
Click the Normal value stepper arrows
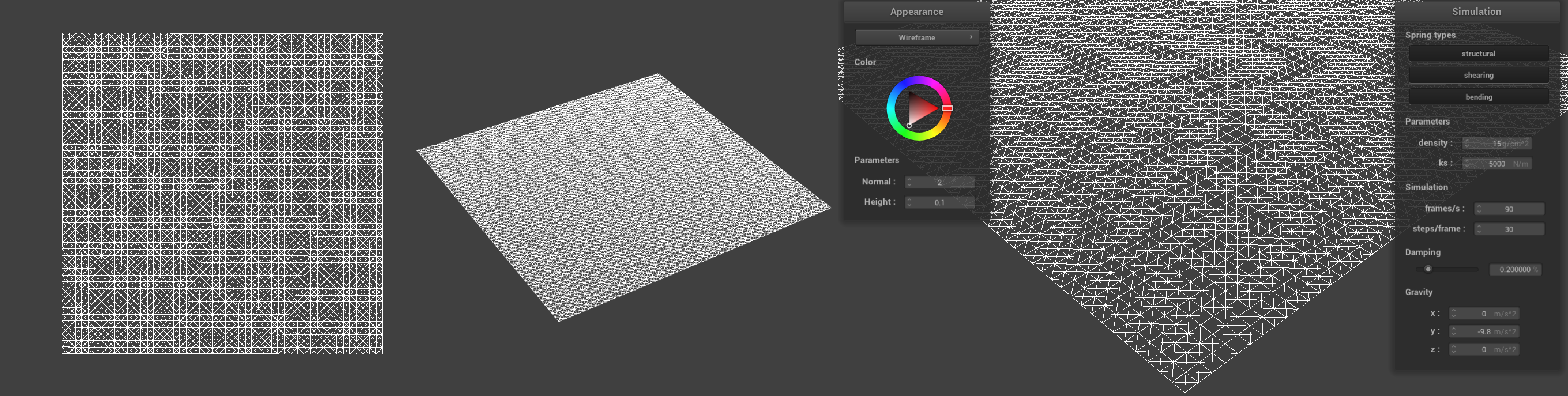coord(909,183)
